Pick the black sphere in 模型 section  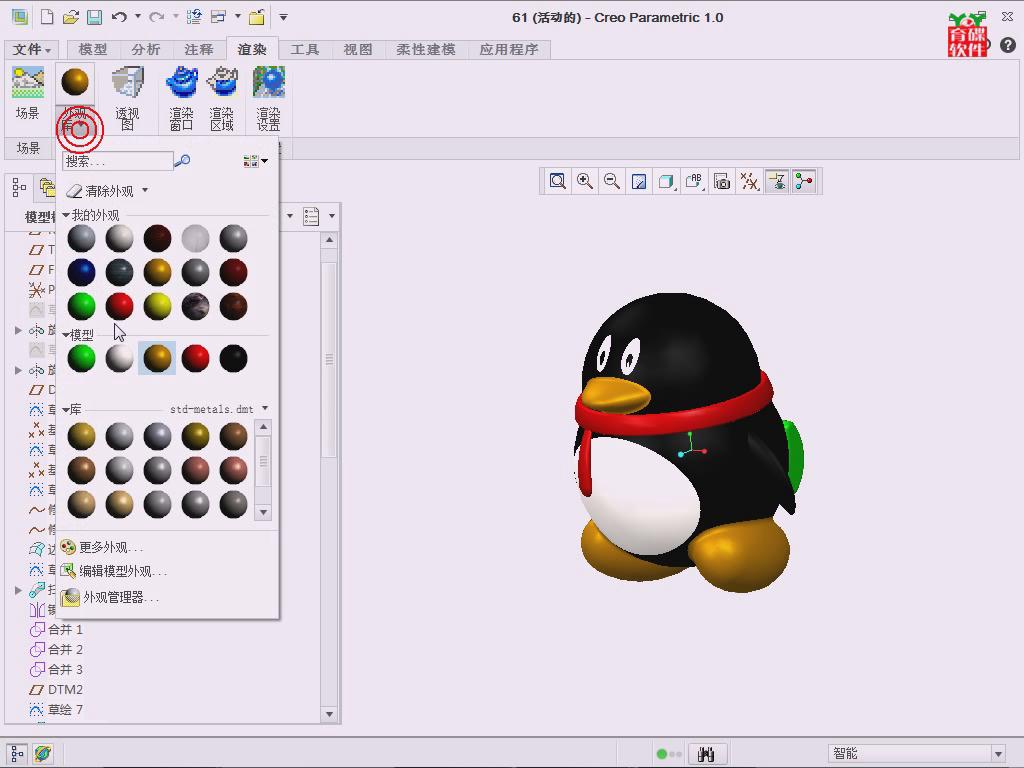(233, 358)
